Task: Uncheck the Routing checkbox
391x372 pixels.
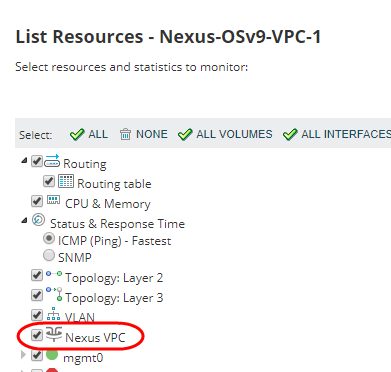Action: click(x=37, y=161)
